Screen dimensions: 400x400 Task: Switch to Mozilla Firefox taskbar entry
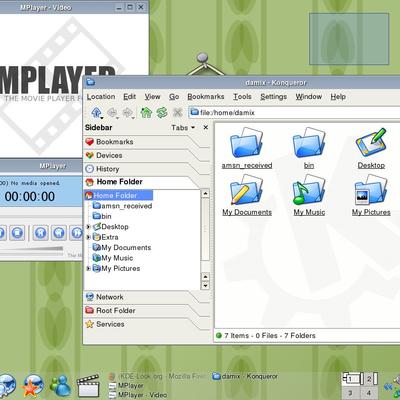click(x=157, y=376)
